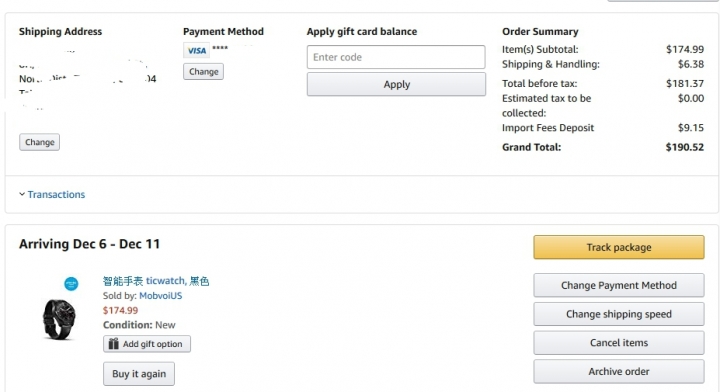The width and height of the screenshot is (720, 392).
Task: Add a gift option to the item
Action: pos(147,344)
